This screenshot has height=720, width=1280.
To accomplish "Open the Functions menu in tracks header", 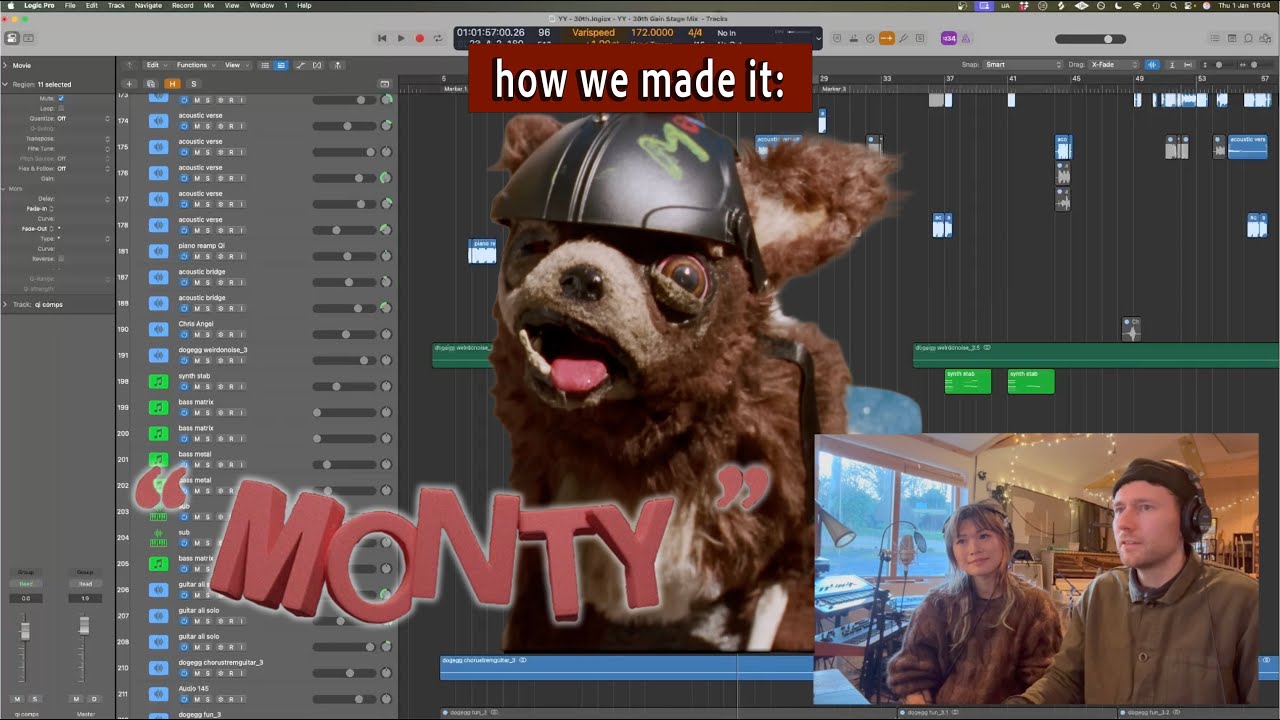I will [194, 65].
